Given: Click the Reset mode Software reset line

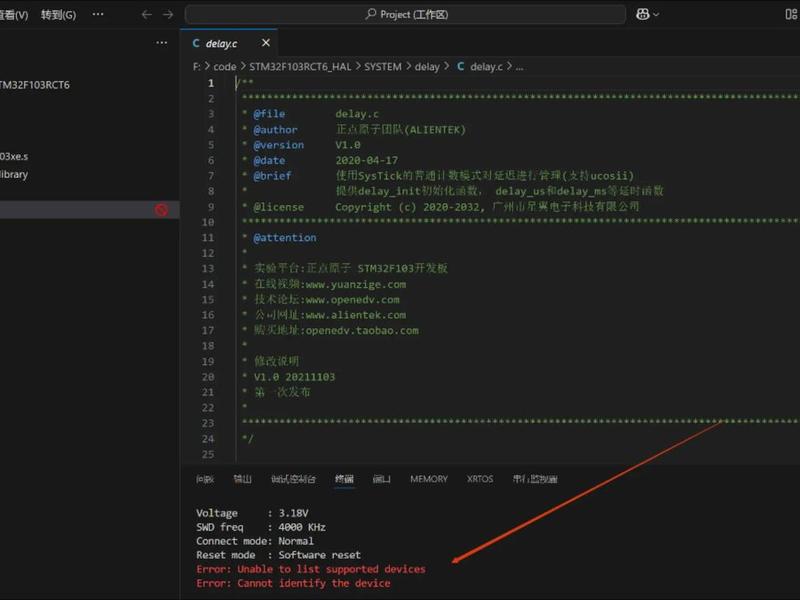Looking at the screenshot, I should pyautogui.click(x=278, y=555).
